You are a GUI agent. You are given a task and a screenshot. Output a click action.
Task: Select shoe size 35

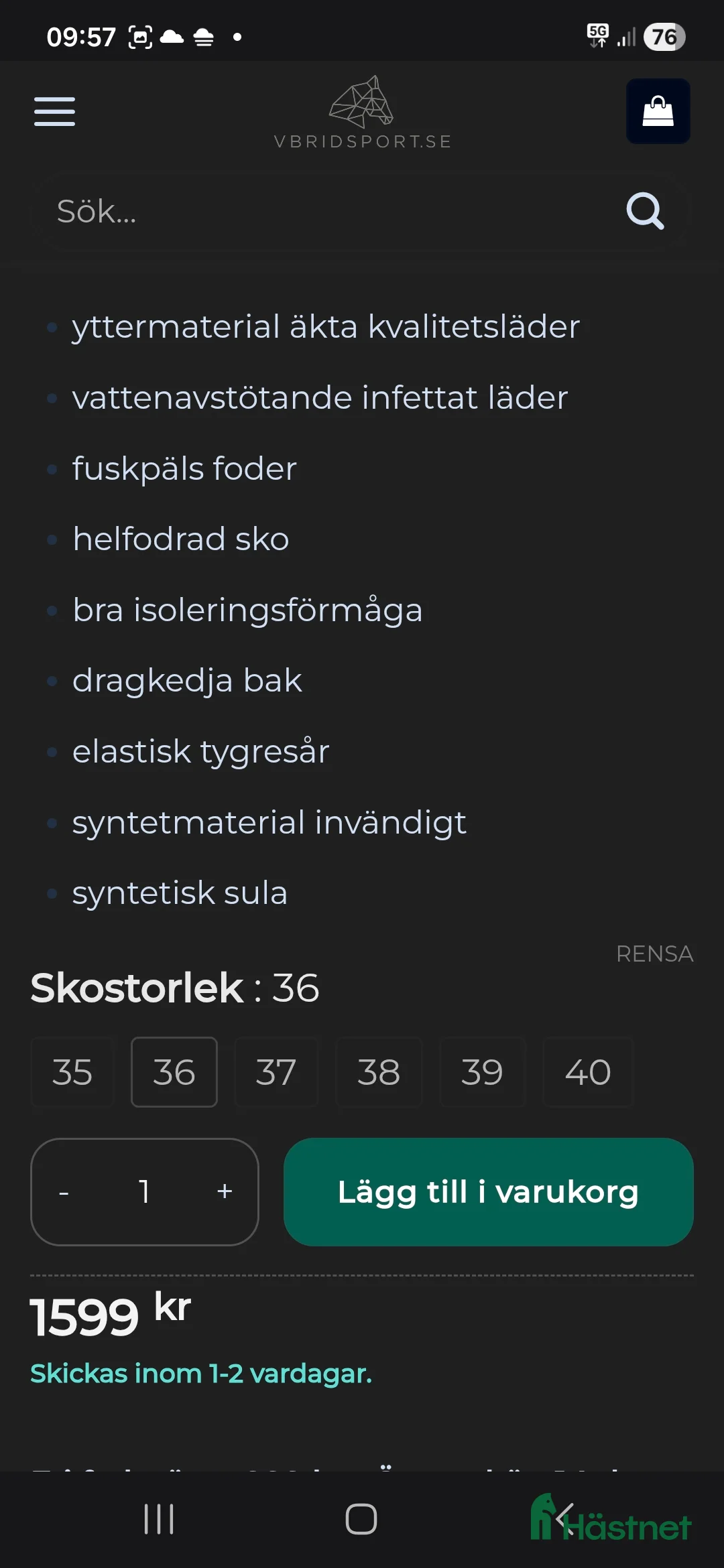pyautogui.click(x=72, y=1072)
